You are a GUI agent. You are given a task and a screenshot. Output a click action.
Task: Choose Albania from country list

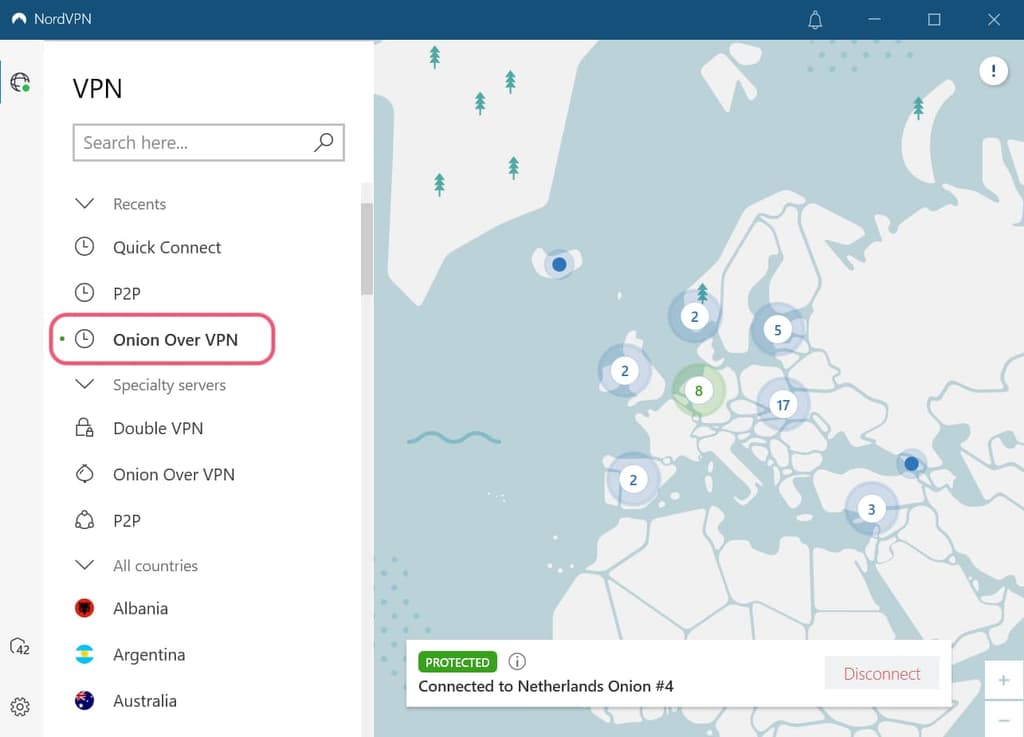[140, 608]
